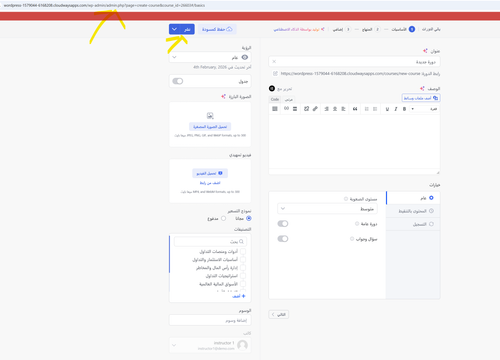Viewport: 500px width, 360px height.
Task: Click the image placeholder icon in thumbnail box
Action: coord(210,116)
